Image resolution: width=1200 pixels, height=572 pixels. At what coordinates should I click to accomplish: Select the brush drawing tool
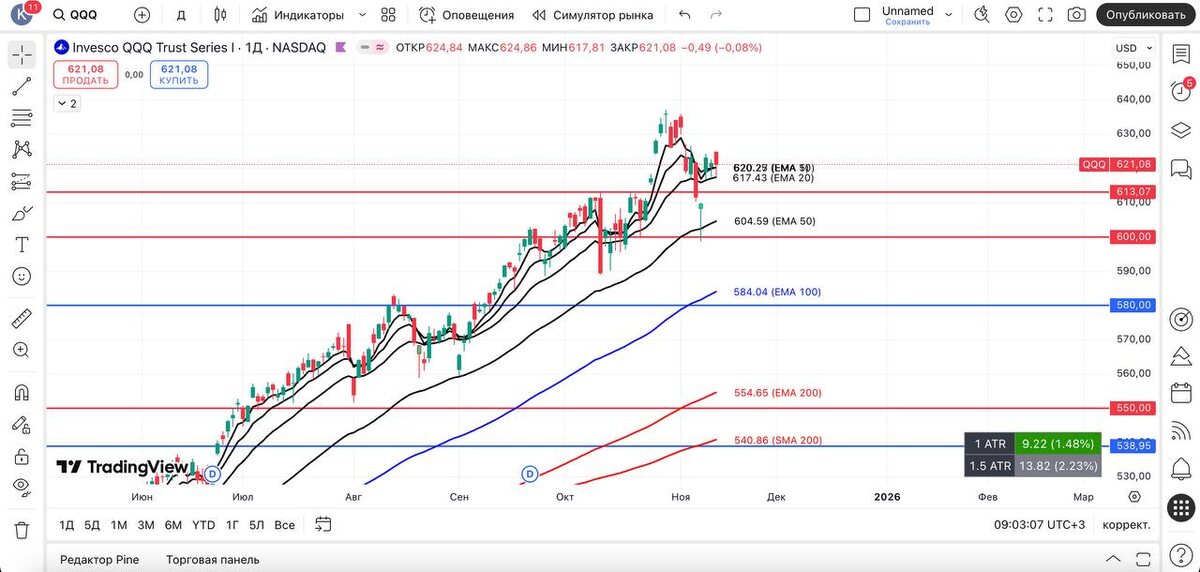(21, 213)
